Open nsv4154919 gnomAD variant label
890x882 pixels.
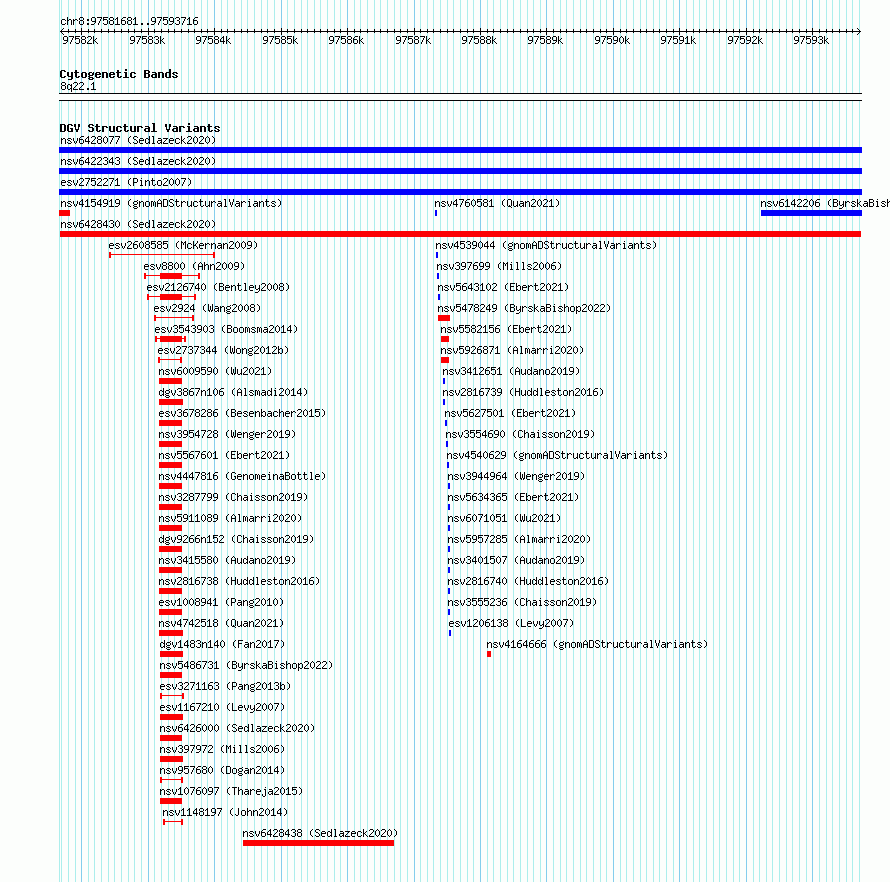(171, 203)
